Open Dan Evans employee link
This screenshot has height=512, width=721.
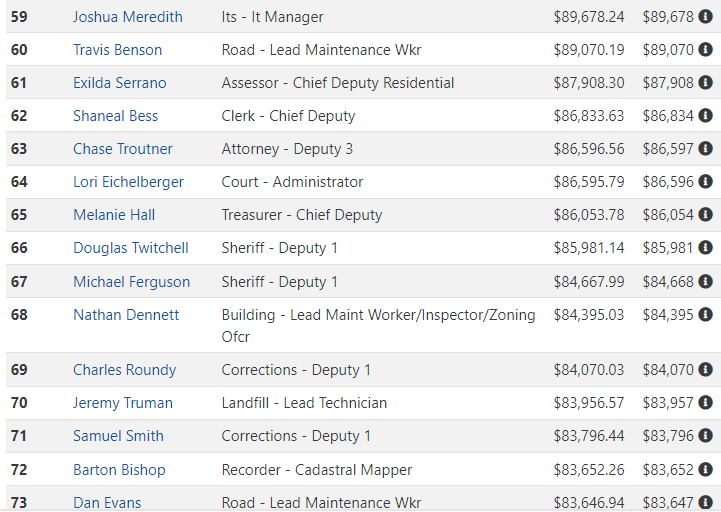[107, 502]
